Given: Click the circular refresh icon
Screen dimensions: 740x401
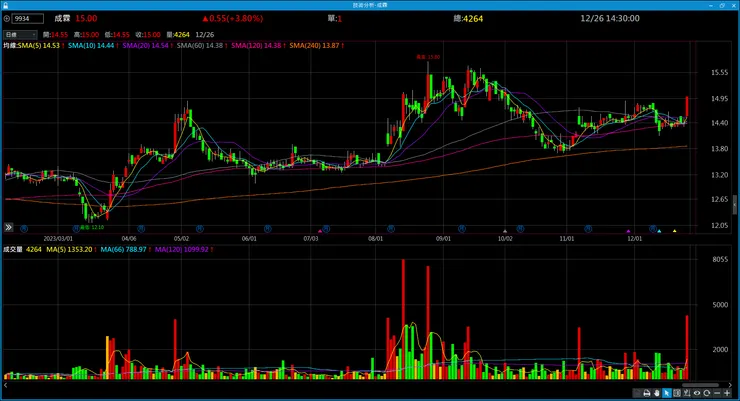Looking at the screenshot, I should 706,393.
